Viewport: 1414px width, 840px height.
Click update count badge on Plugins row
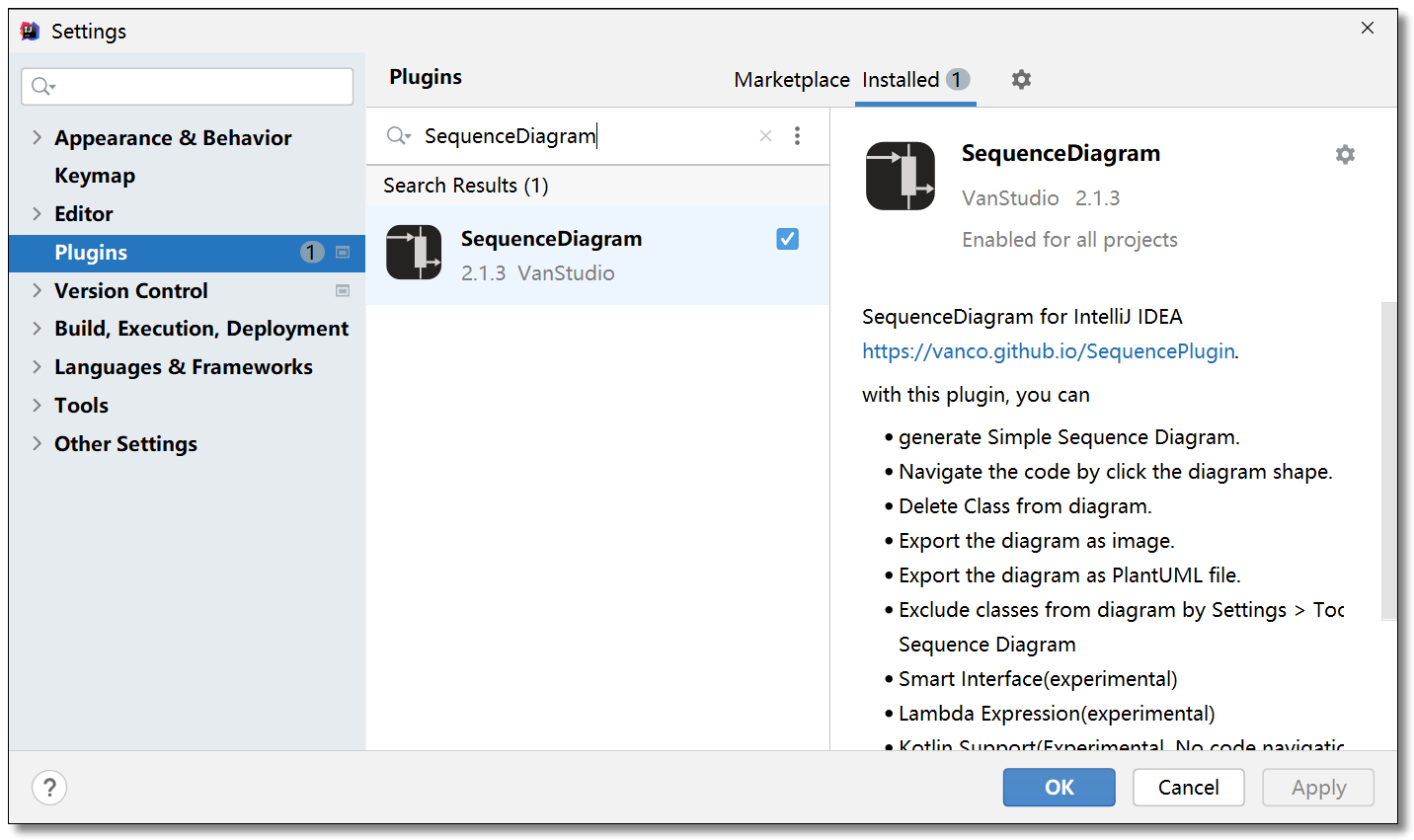311,253
